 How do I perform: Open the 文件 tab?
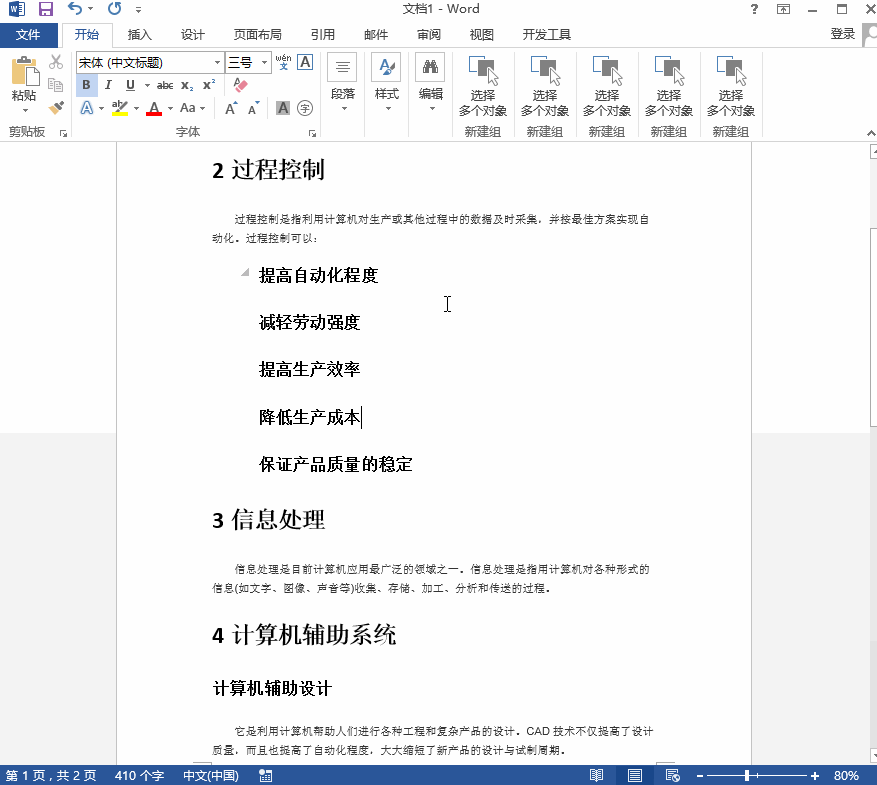pos(28,35)
